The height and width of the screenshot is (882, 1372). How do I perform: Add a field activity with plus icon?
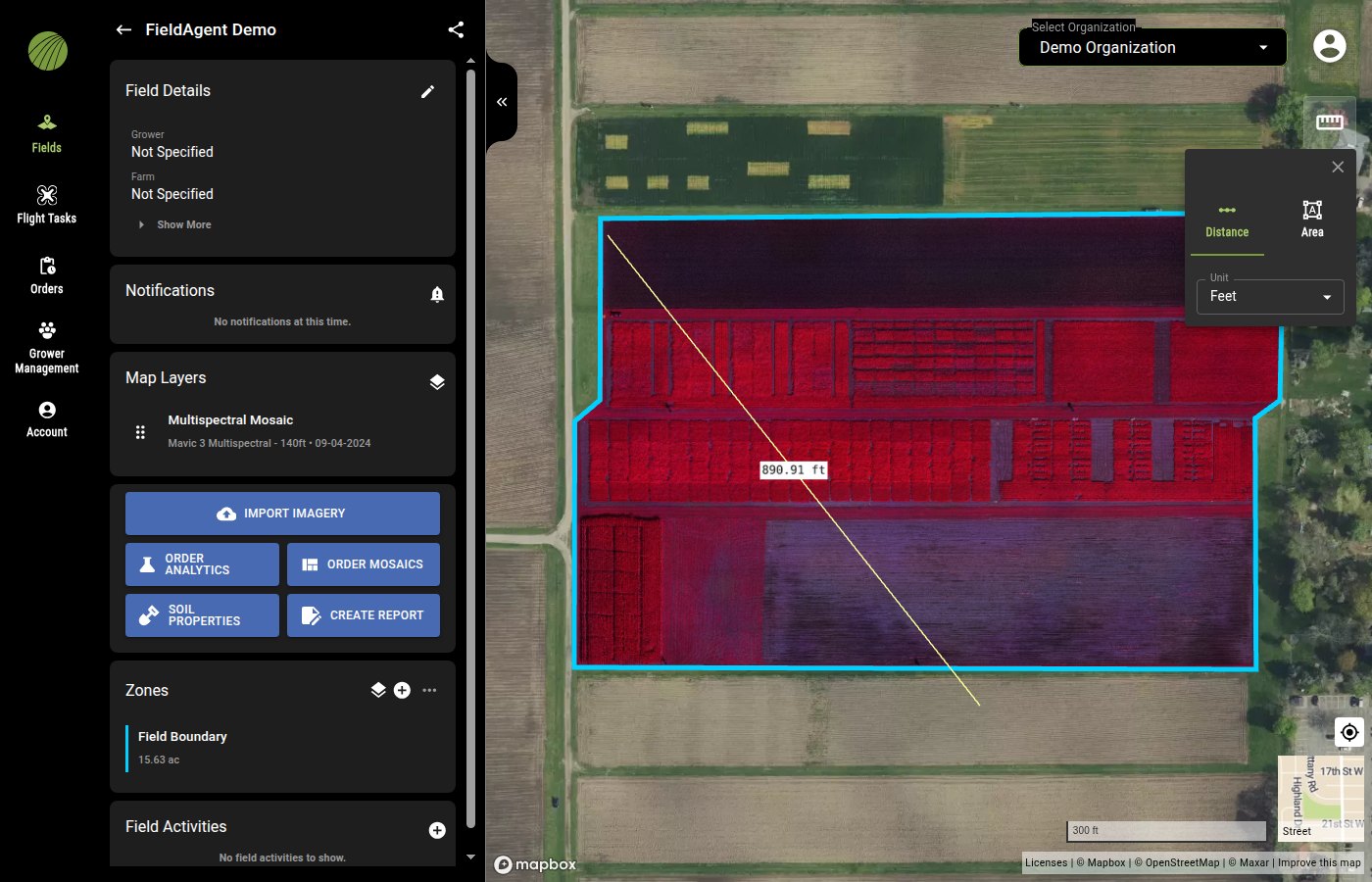coord(437,830)
